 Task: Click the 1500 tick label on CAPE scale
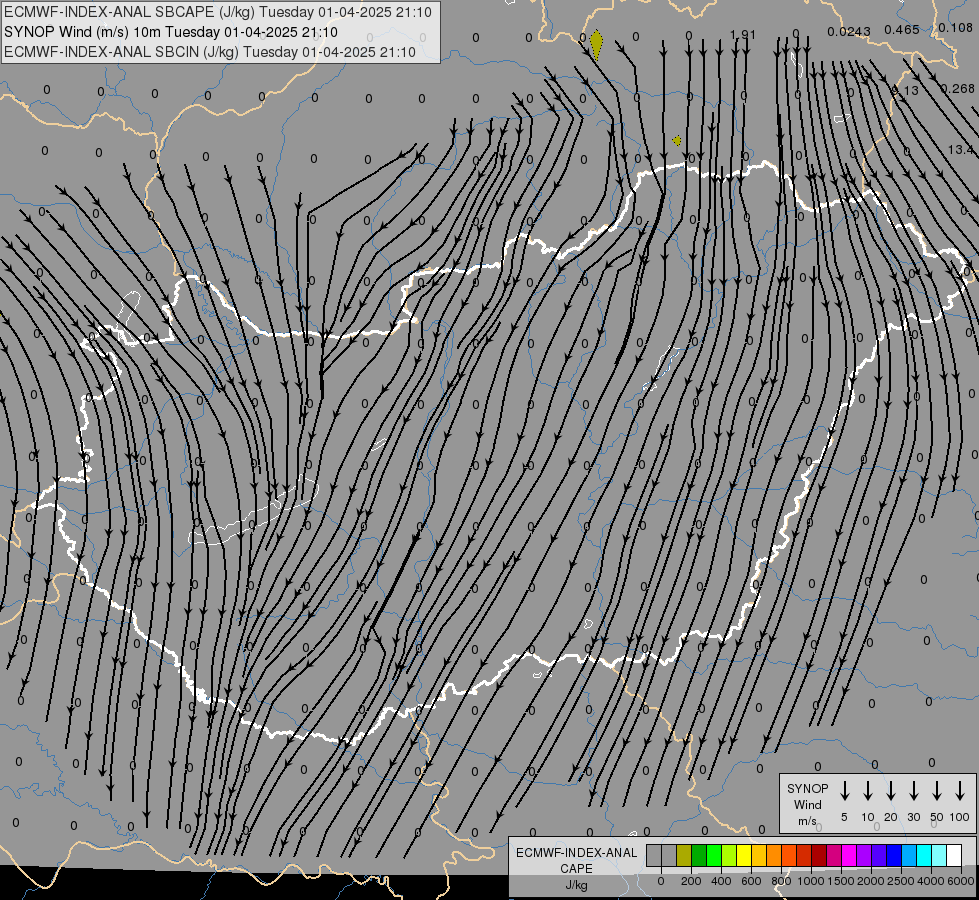click(x=841, y=881)
